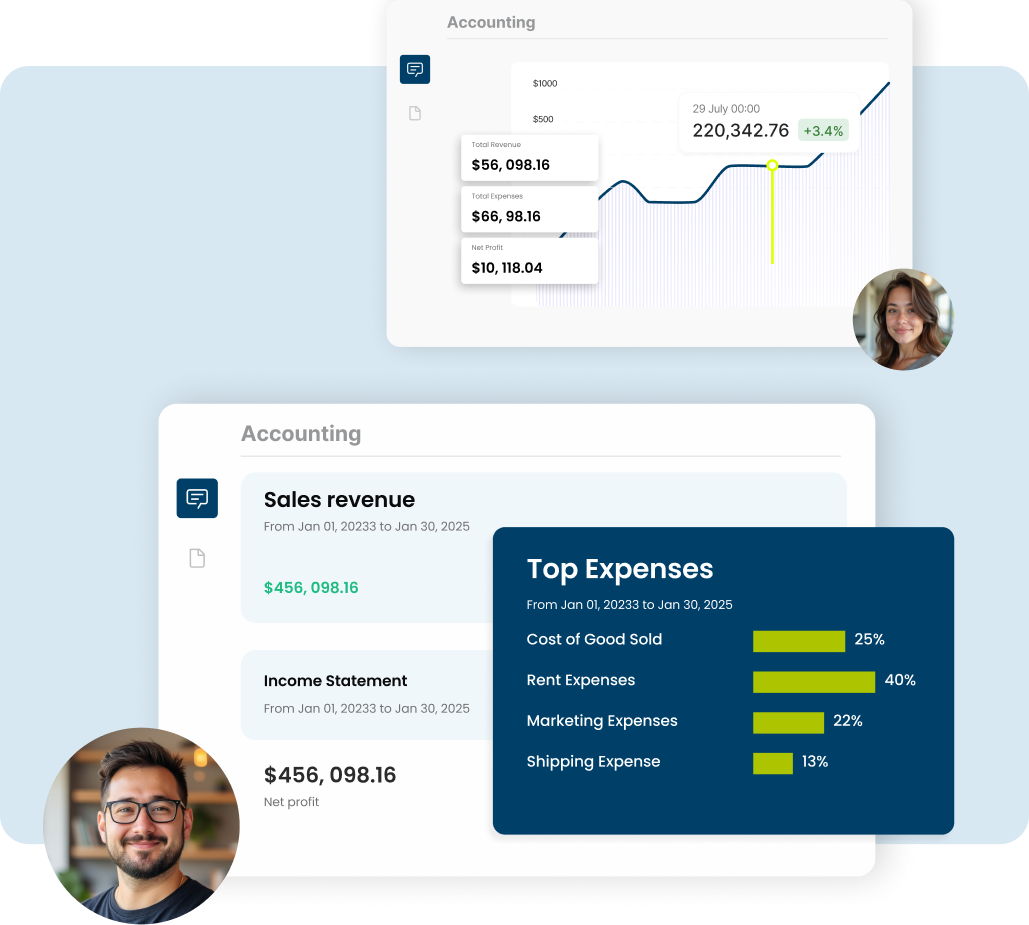Click the woman's profile avatar

tap(903, 320)
